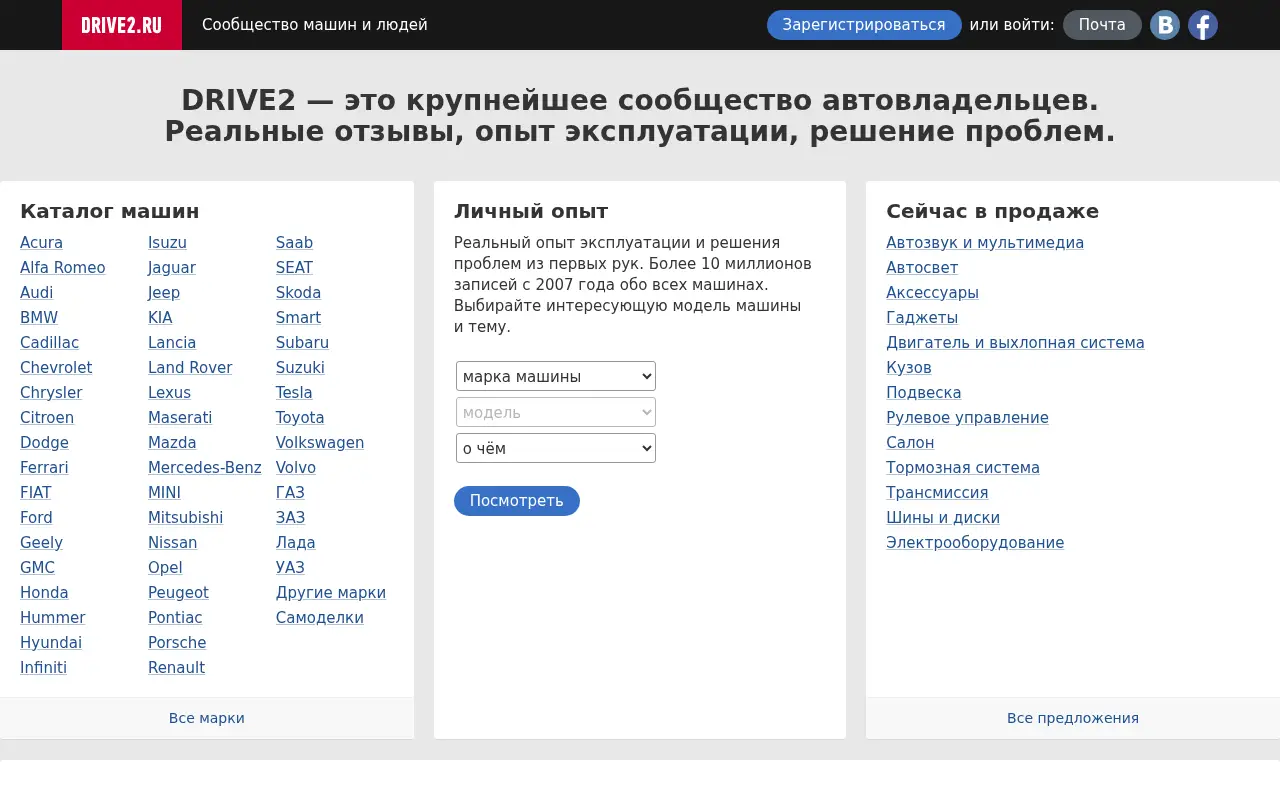Select Alfa Romeo from car catalog

(63, 268)
